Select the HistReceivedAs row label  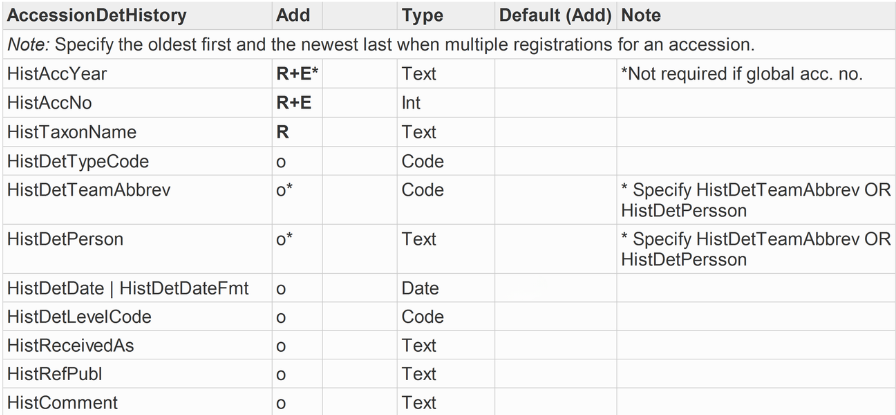(70, 345)
